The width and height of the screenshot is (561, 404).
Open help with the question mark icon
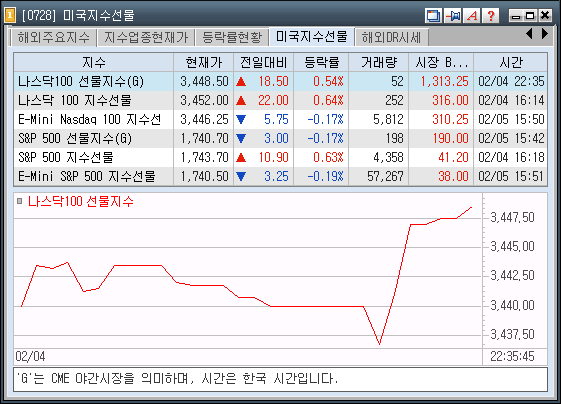pos(491,15)
